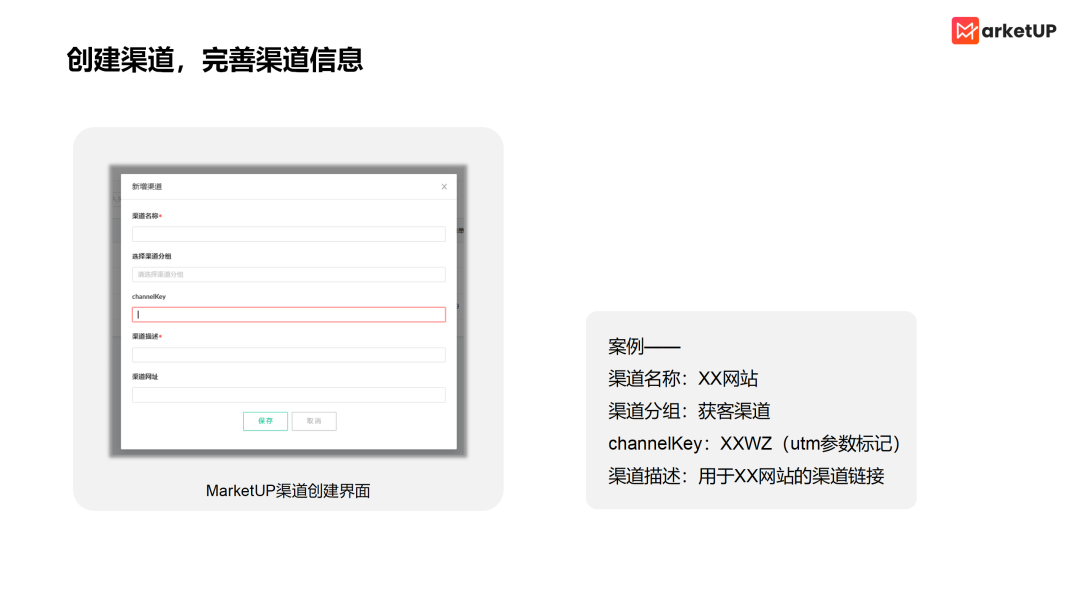Click inside the 渠道描述 input field

[288, 354]
